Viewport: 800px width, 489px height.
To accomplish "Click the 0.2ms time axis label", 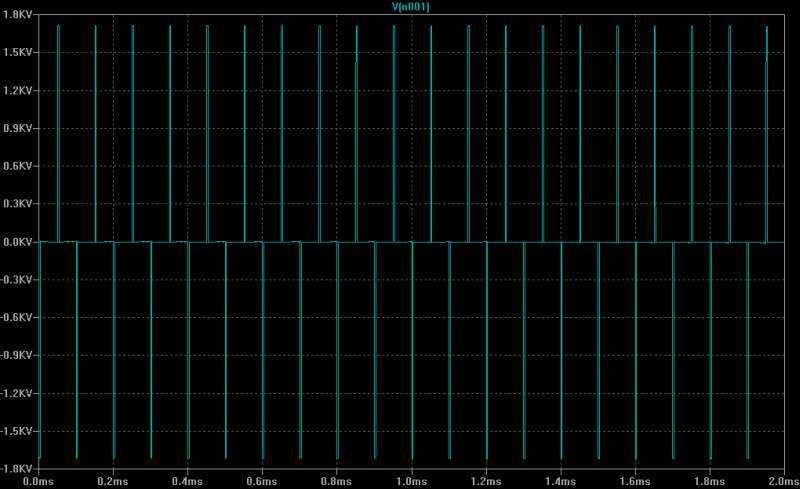I will pos(113,481).
